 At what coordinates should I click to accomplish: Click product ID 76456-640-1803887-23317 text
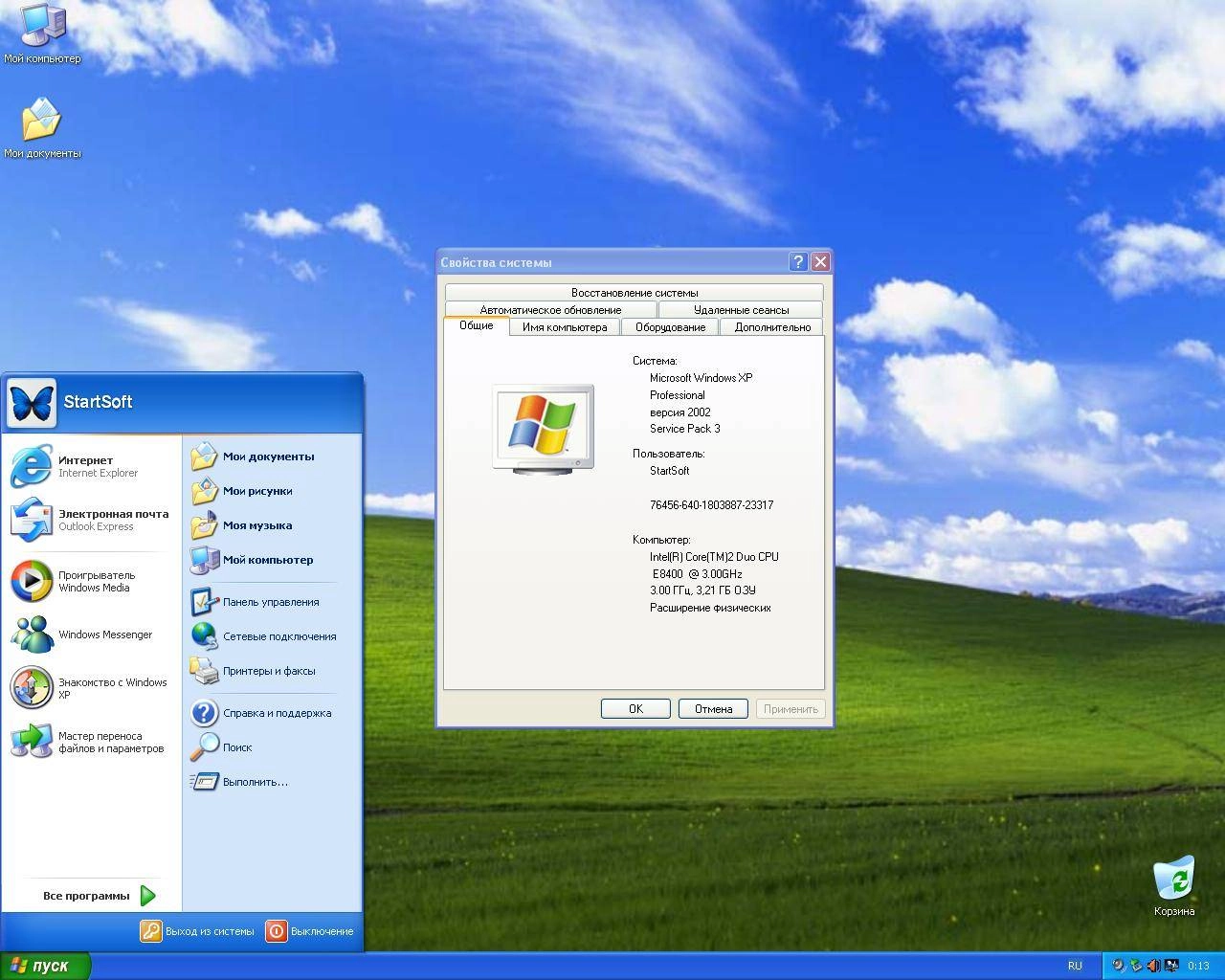pyautogui.click(x=711, y=505)
